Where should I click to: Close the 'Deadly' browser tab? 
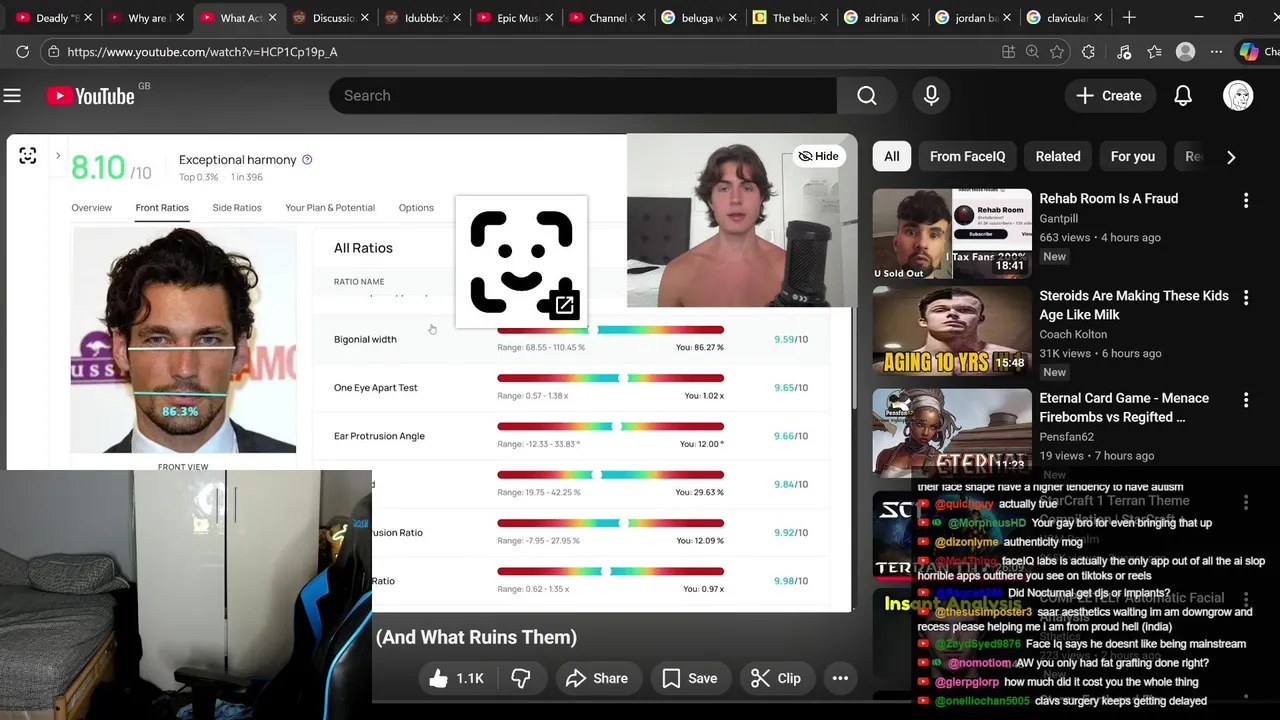(x=88, y=18)
